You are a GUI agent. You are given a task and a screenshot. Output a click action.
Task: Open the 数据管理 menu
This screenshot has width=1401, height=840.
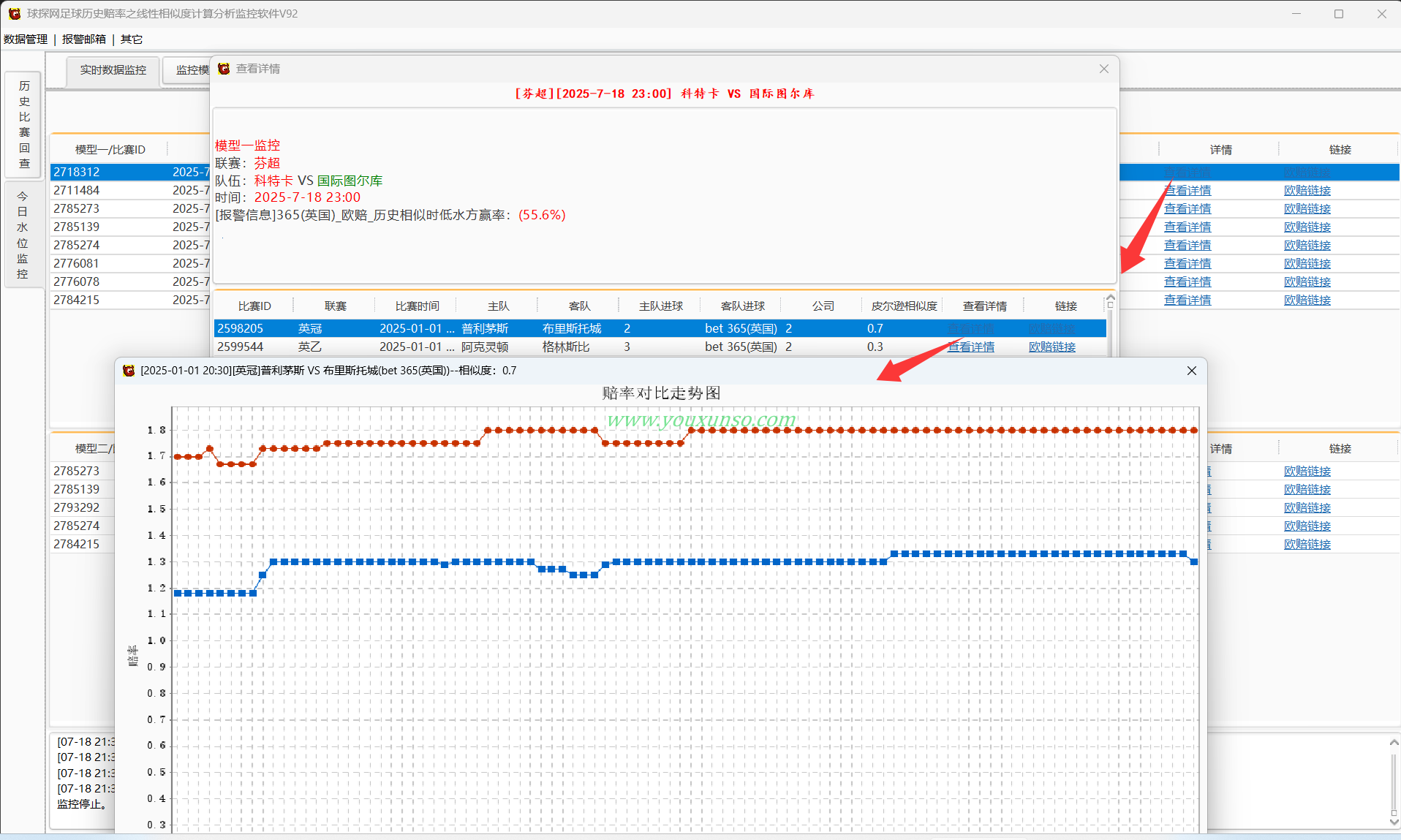[26, 39]
